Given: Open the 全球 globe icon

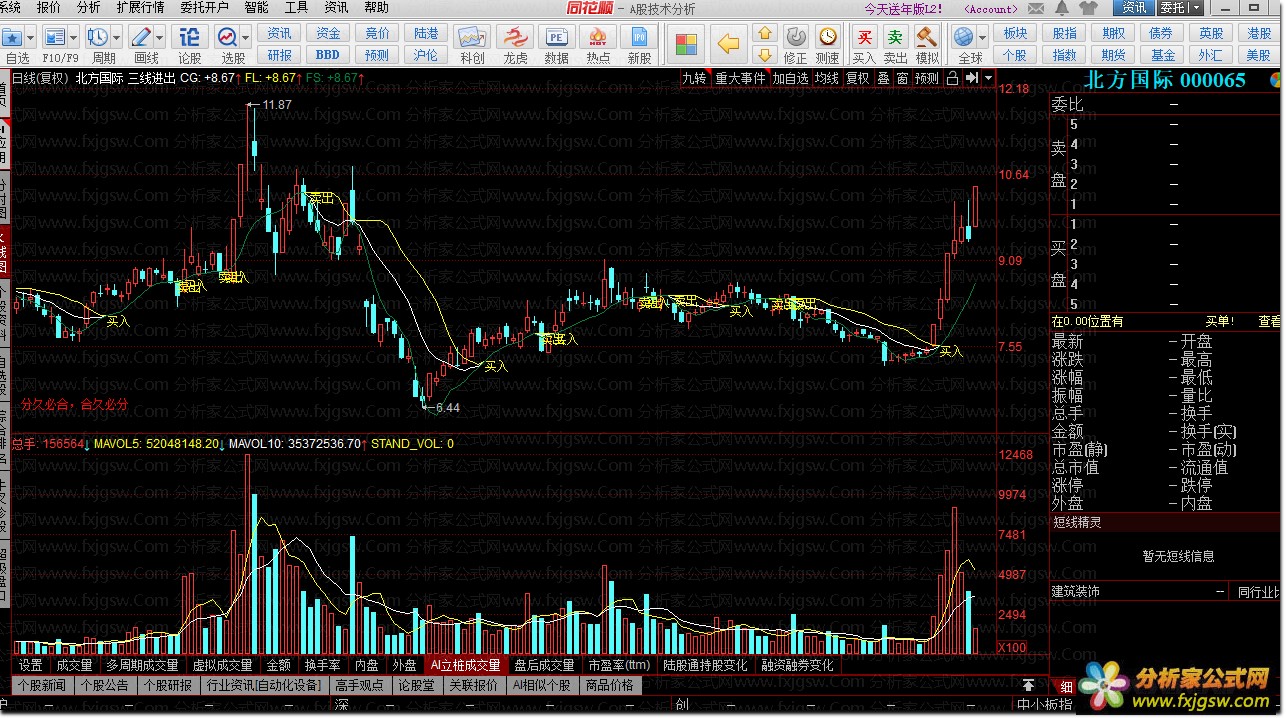Looking at the screenshot, I should pos(964,37).
